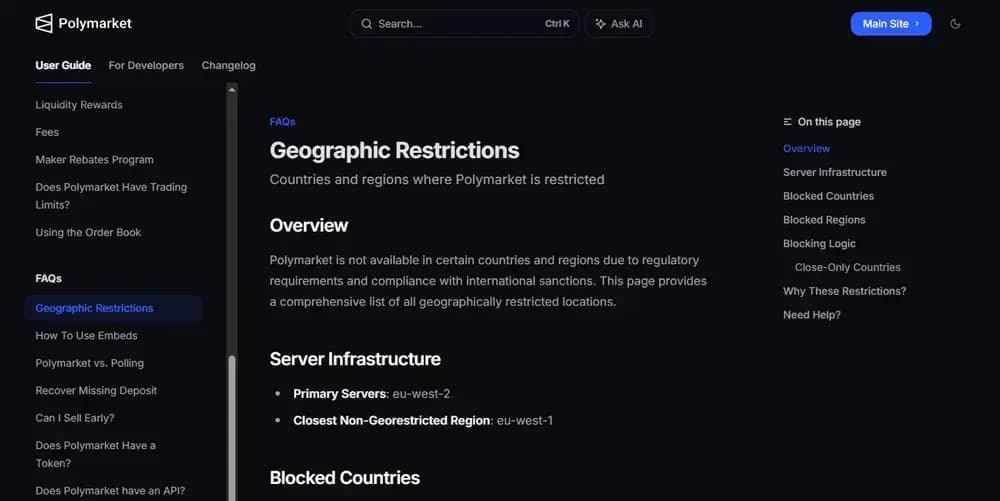Go to Maker Rebates Program page
Screen dimensions: 1000x501
pyautogui.click(x=94, y=160)
